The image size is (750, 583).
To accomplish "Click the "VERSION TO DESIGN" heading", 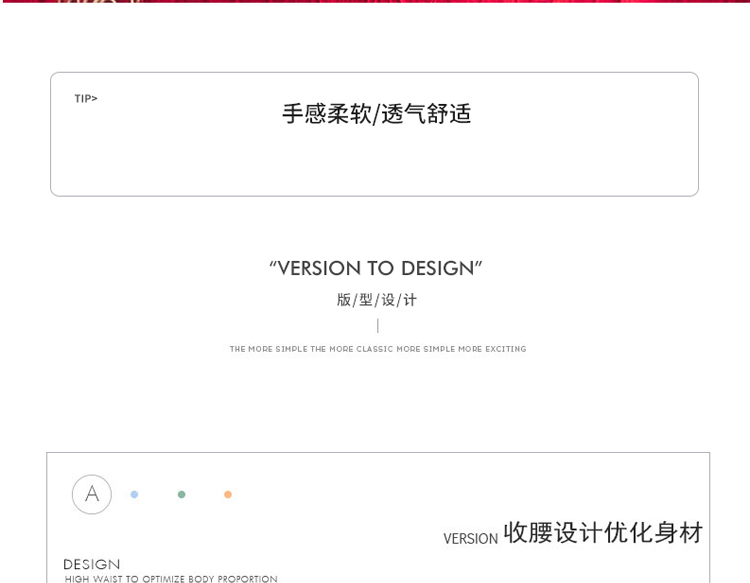I will (x=375, y=268).
